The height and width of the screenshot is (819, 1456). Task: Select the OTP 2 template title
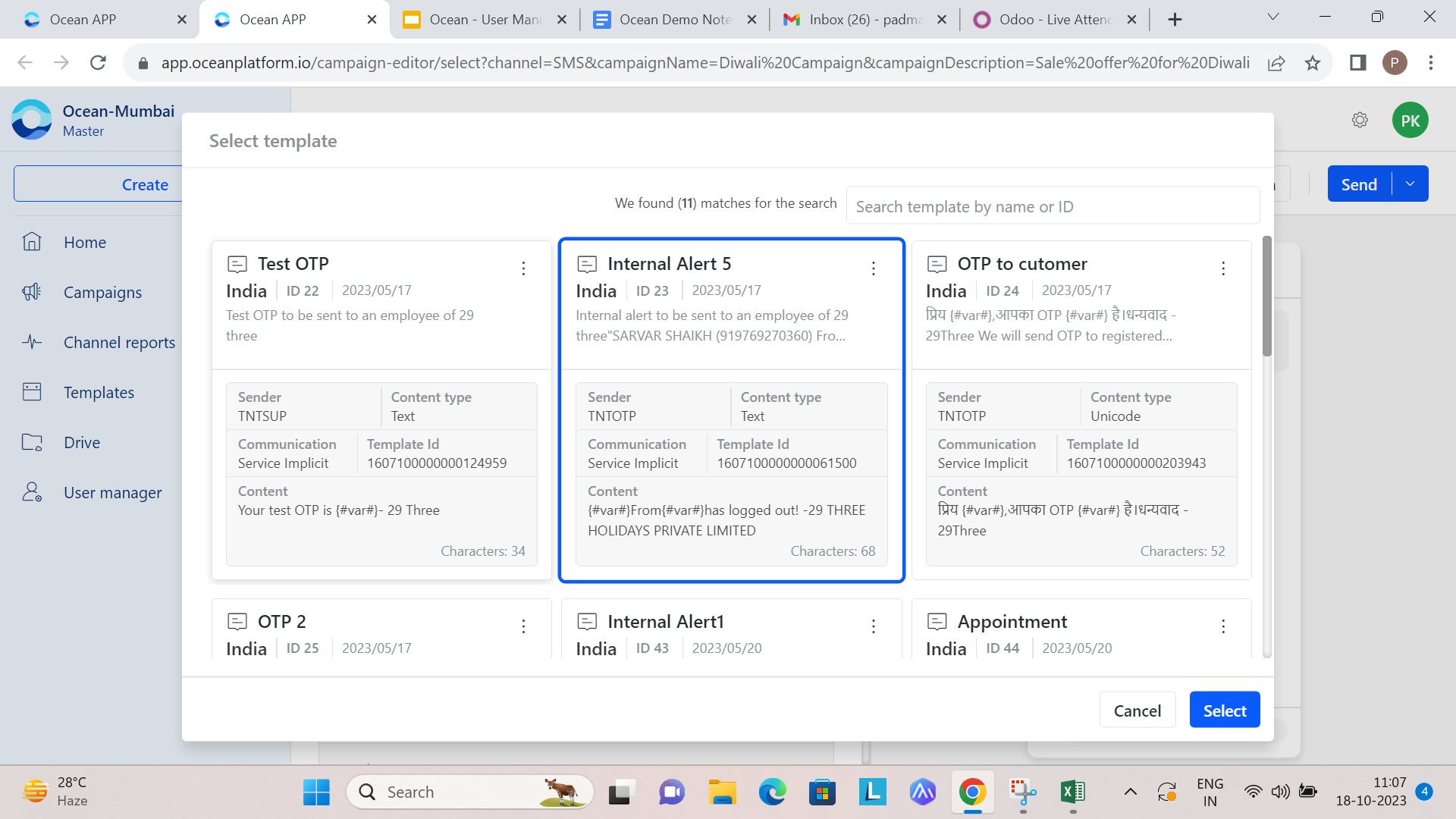tap(281, 622)
